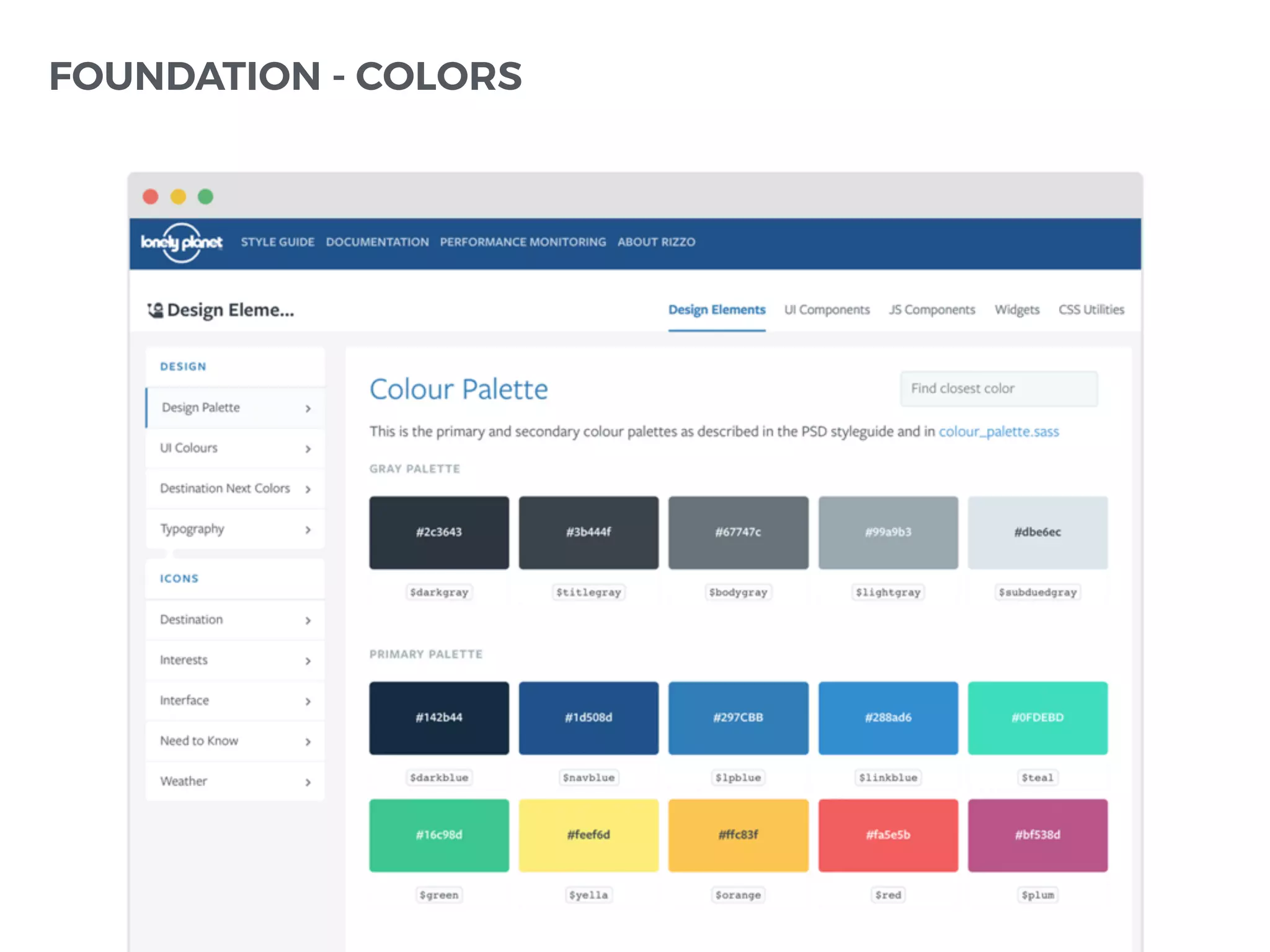Select the #297CBB lpblue swatch
This screenshot has height=952, width=1270.
tap(738, 718)
